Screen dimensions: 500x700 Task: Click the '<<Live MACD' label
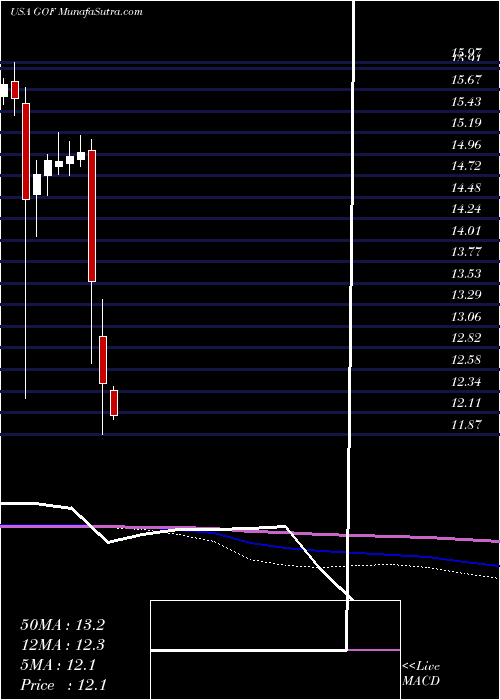click(421, 674)
